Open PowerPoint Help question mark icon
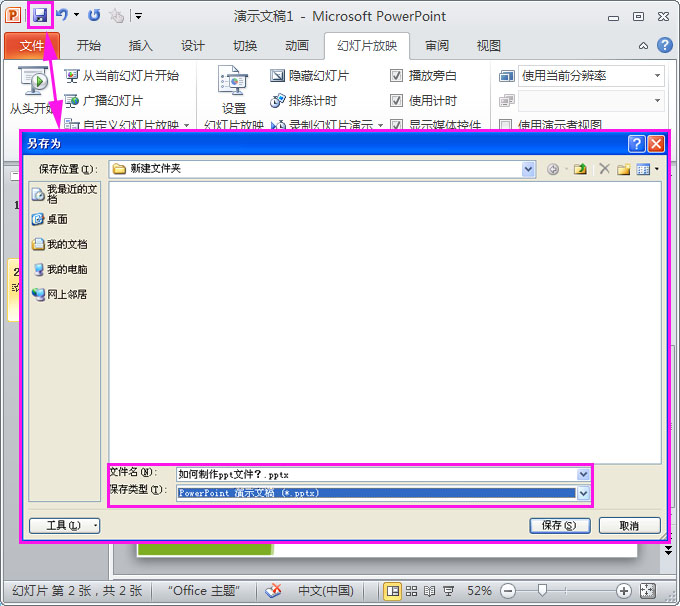 [x=665, y=45]
